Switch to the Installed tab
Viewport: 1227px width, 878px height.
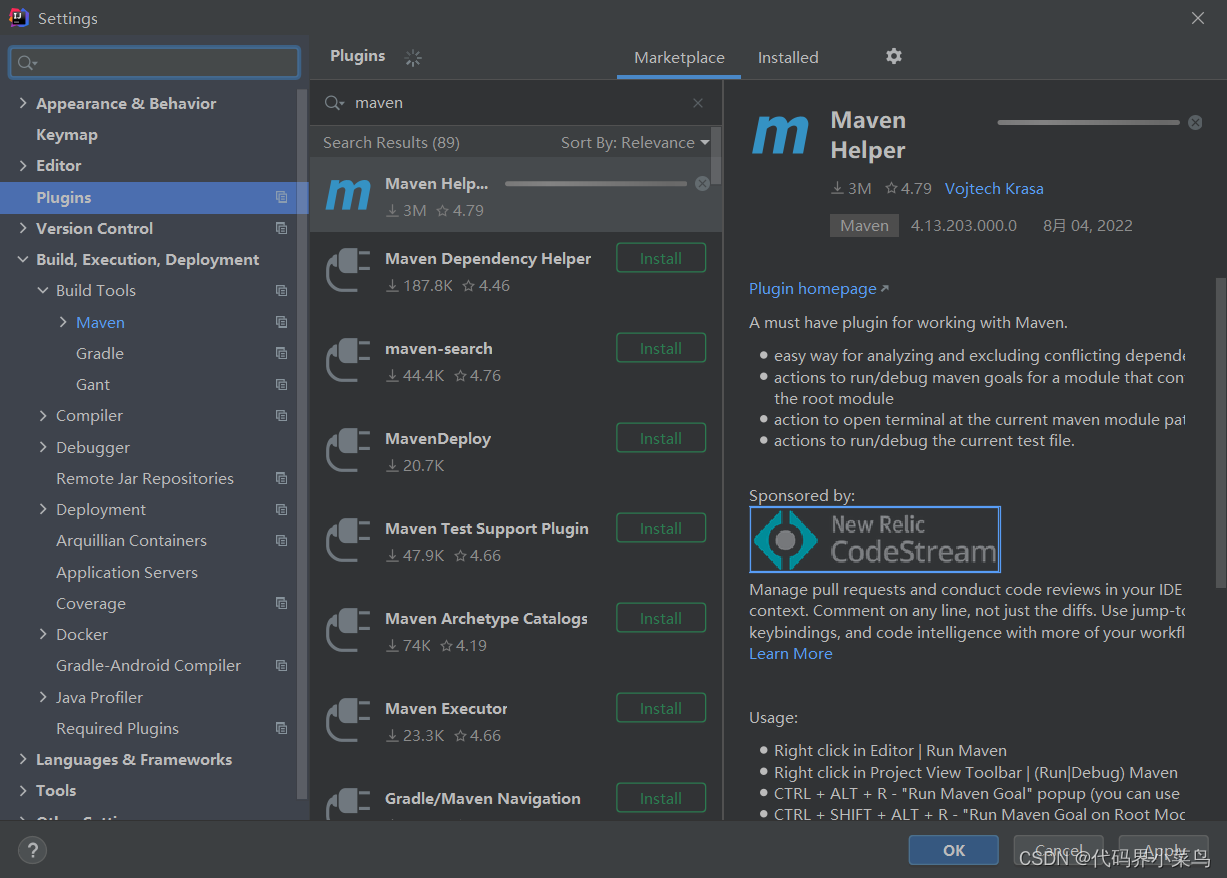point(787,57)
